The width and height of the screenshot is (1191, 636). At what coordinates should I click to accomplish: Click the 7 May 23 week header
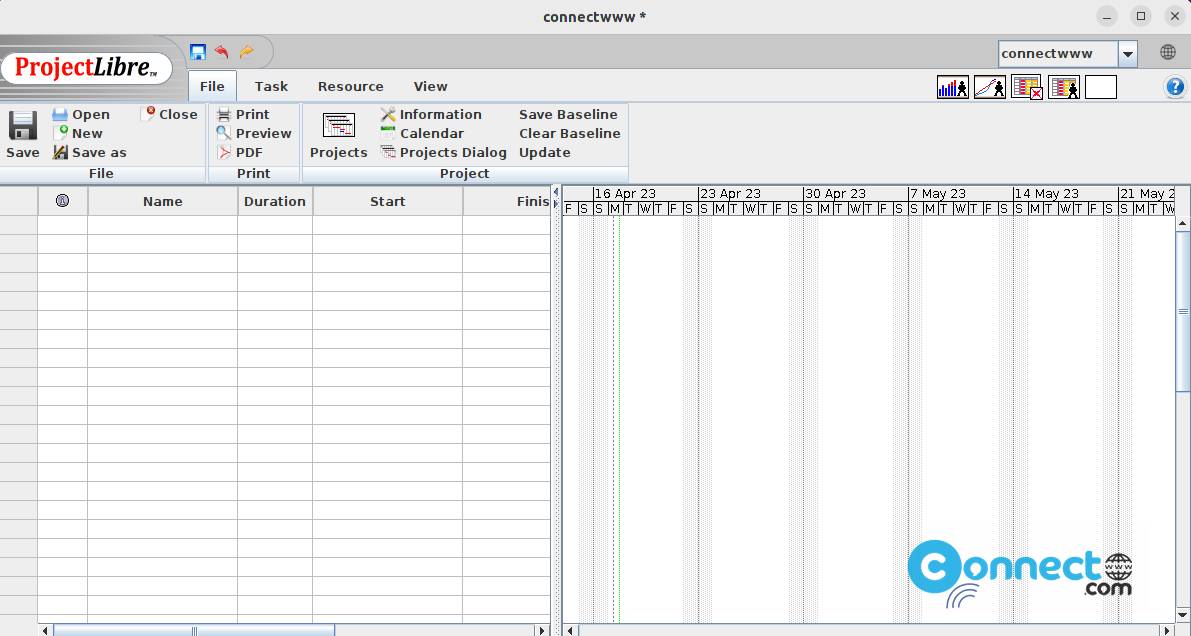pyautogui.click(x=961, y=194)
